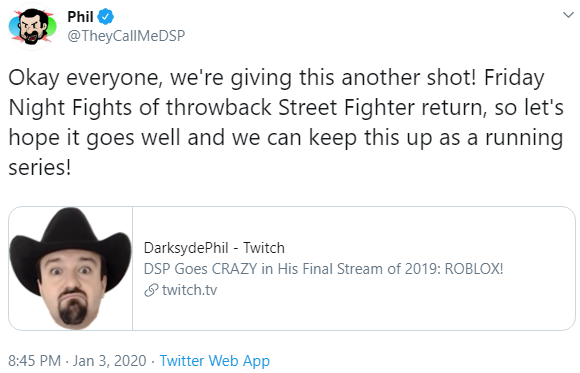Click the Jan 3, 2020 date

(109, 360)
